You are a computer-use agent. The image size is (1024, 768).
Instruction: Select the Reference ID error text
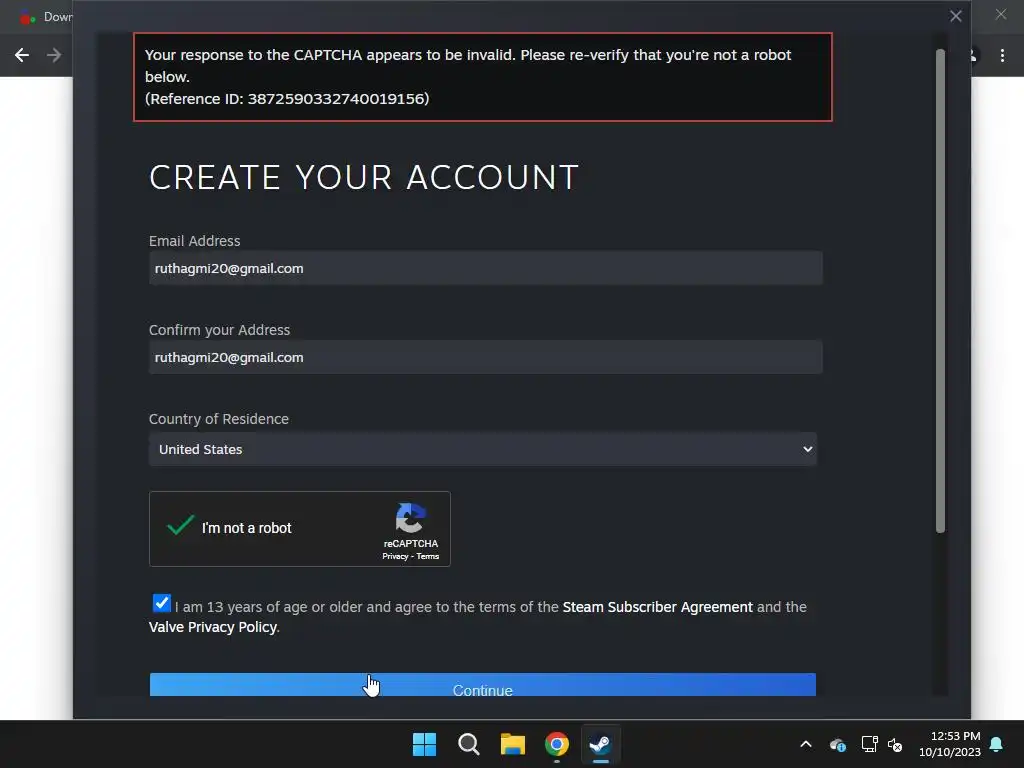click(287, 99)
